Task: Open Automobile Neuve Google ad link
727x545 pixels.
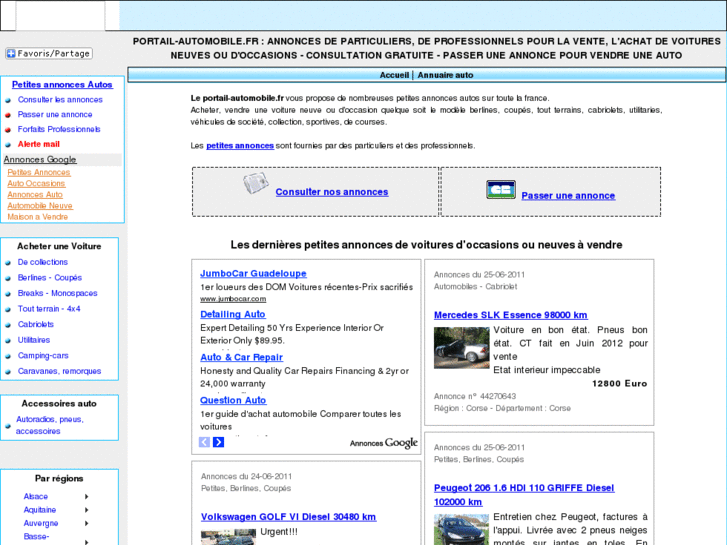Action: tap(40, 206)
